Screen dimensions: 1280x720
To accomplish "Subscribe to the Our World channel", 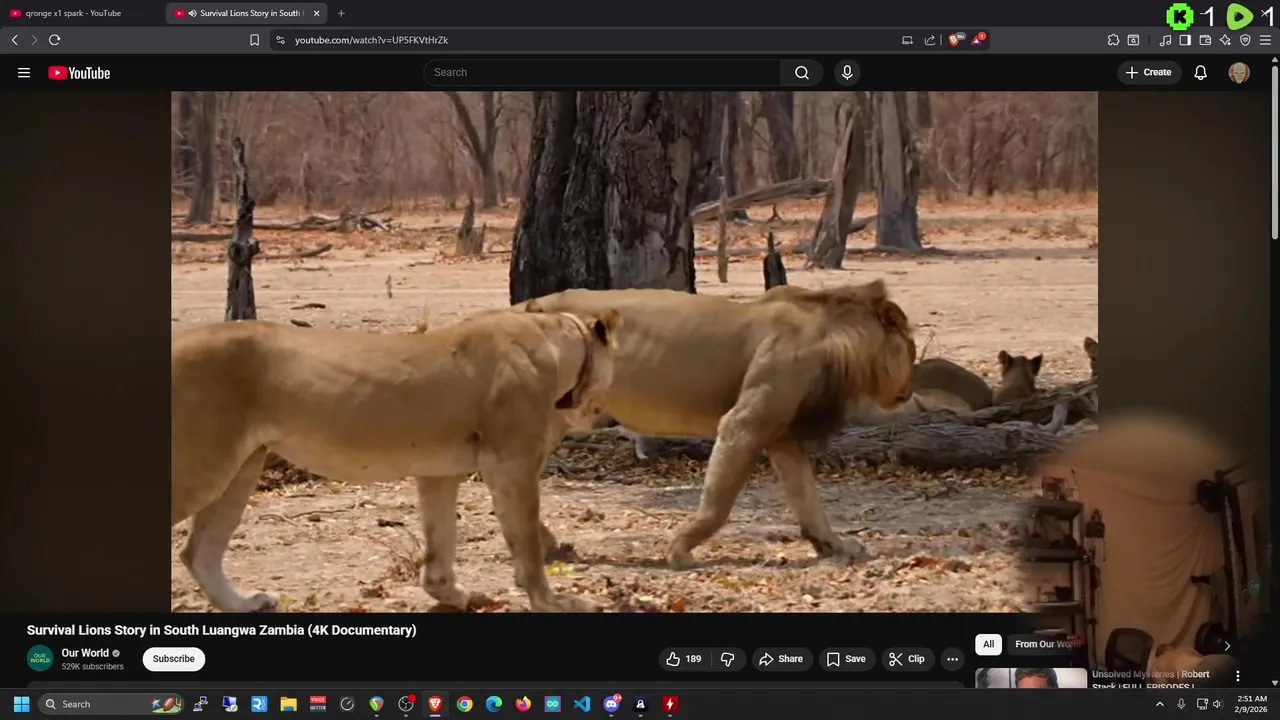I will click(174, 659).
